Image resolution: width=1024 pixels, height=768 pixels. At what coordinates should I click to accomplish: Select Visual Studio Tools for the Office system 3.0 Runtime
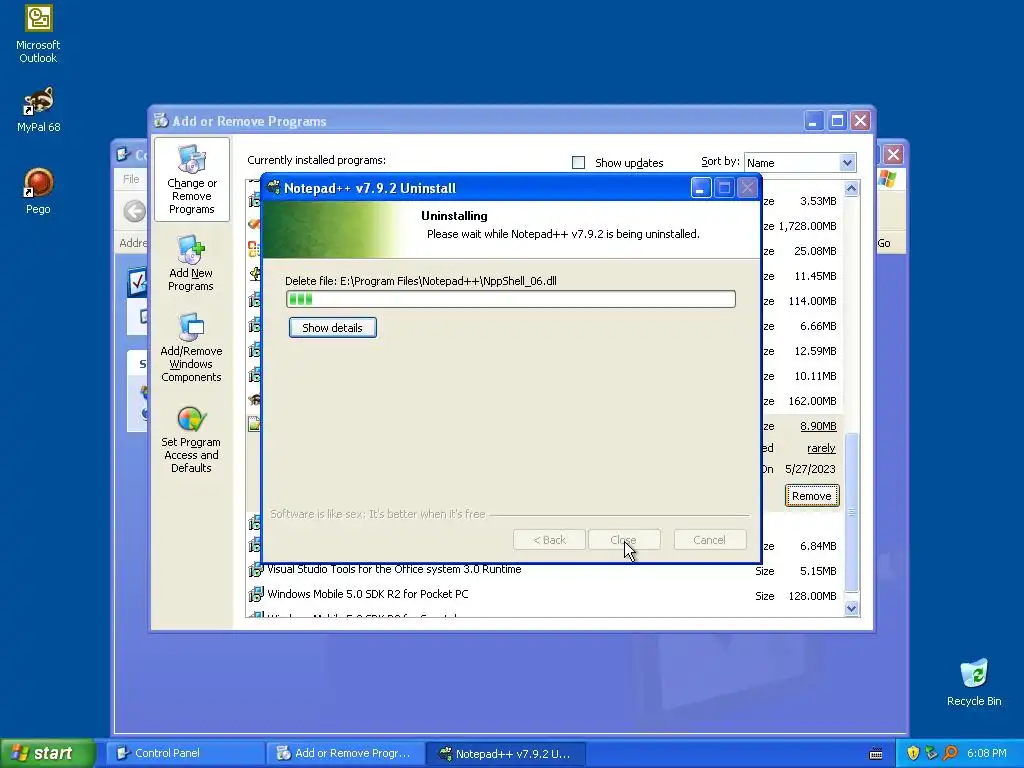coord(394,569)
